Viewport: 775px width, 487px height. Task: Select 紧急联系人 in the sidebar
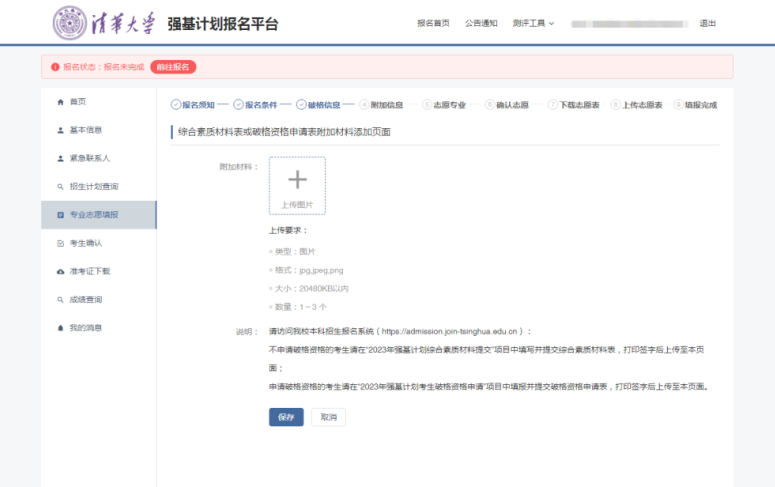[99, 158]
